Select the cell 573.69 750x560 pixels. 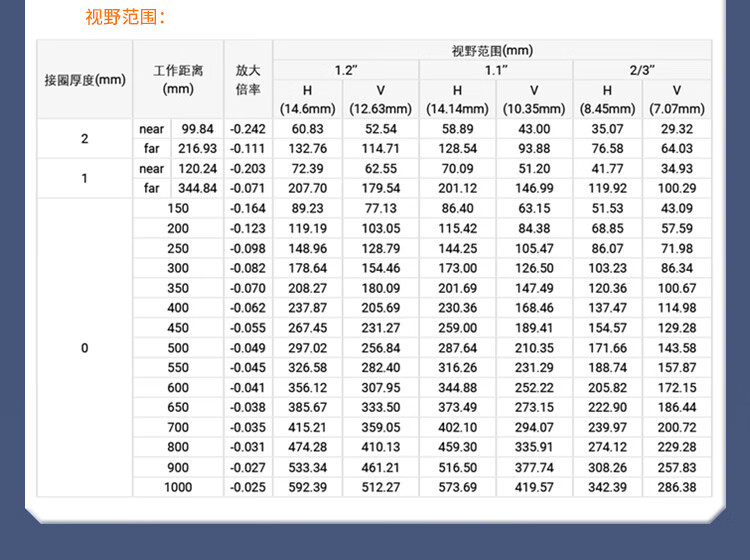pos(457,487)
